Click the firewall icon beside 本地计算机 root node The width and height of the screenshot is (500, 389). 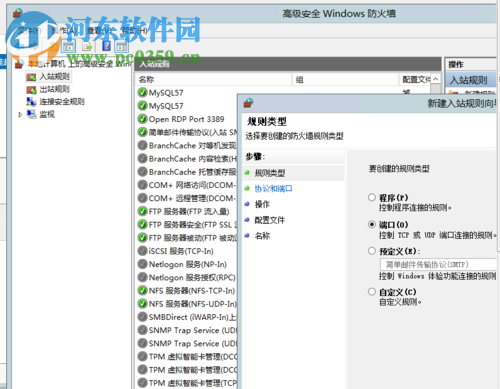tap(19, 64)
